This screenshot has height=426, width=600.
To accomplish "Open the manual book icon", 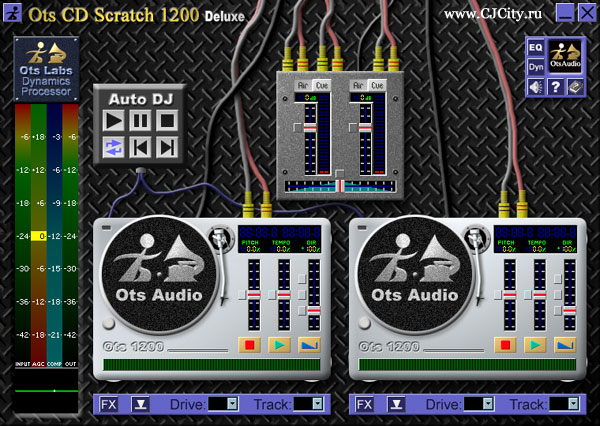I will pos(575,87).
